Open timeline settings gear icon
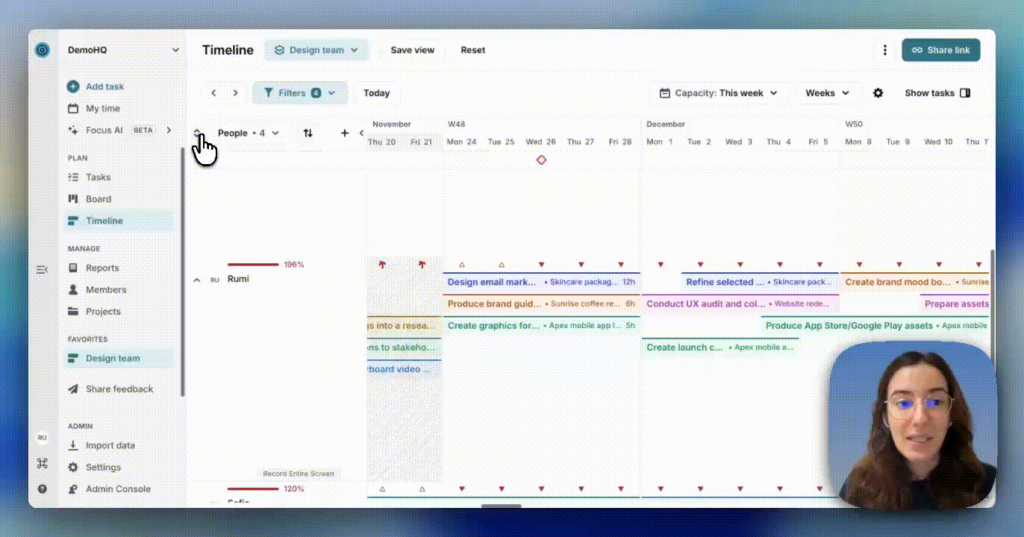The width and height of the screenshot is (1024, 537). click(878, 93)
